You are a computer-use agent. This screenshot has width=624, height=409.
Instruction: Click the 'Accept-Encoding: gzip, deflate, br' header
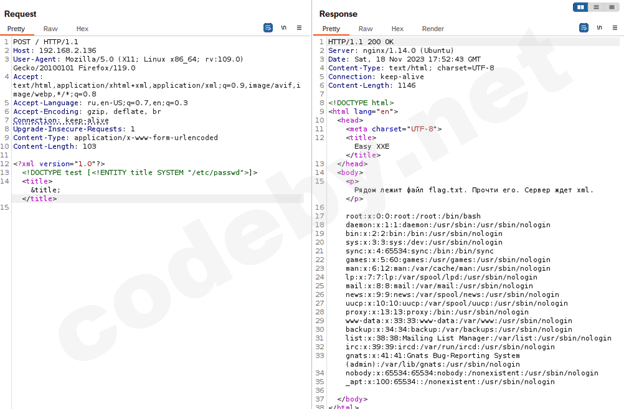87,112
